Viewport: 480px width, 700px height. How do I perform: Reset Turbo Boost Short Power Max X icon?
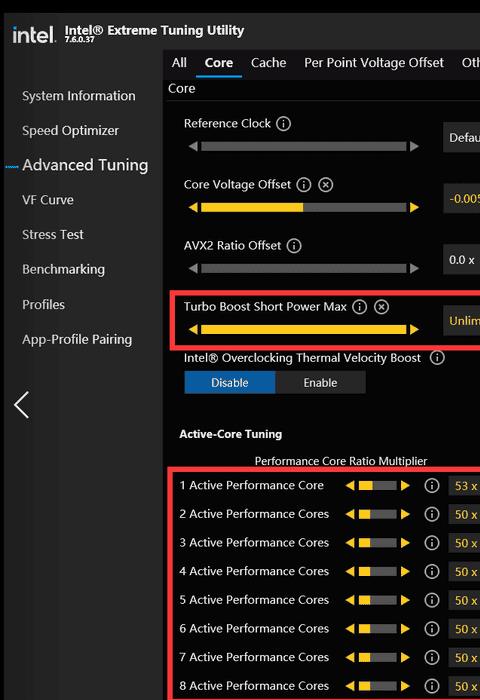pos(381,307)
